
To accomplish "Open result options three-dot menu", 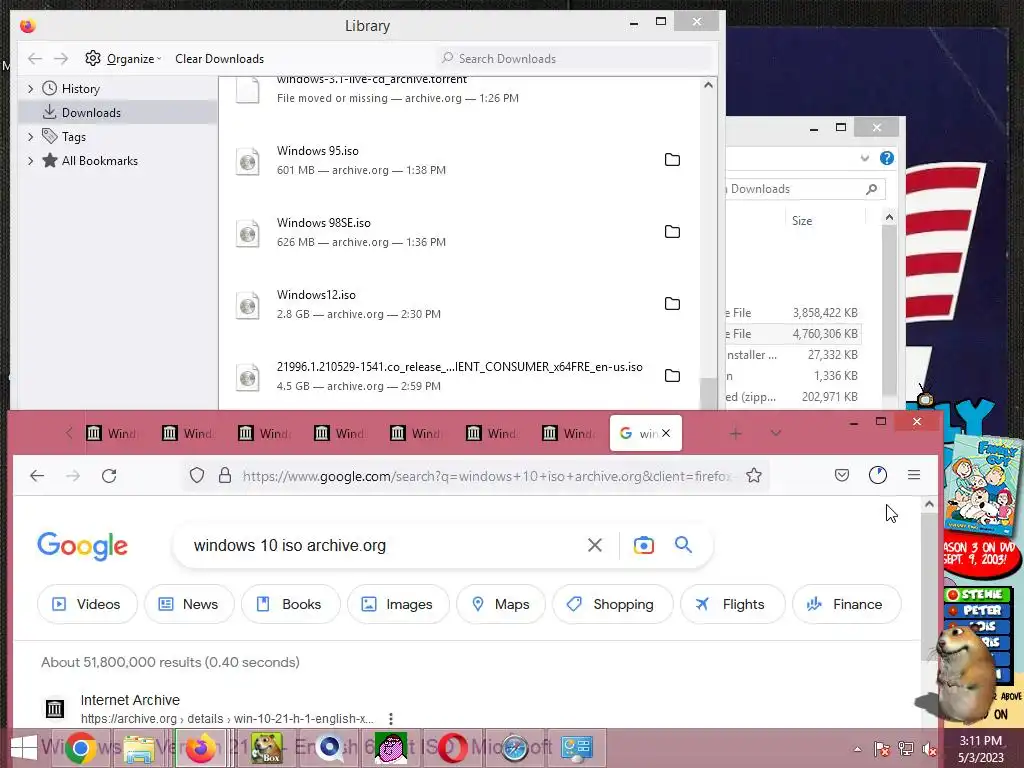I will coord(391,719).
